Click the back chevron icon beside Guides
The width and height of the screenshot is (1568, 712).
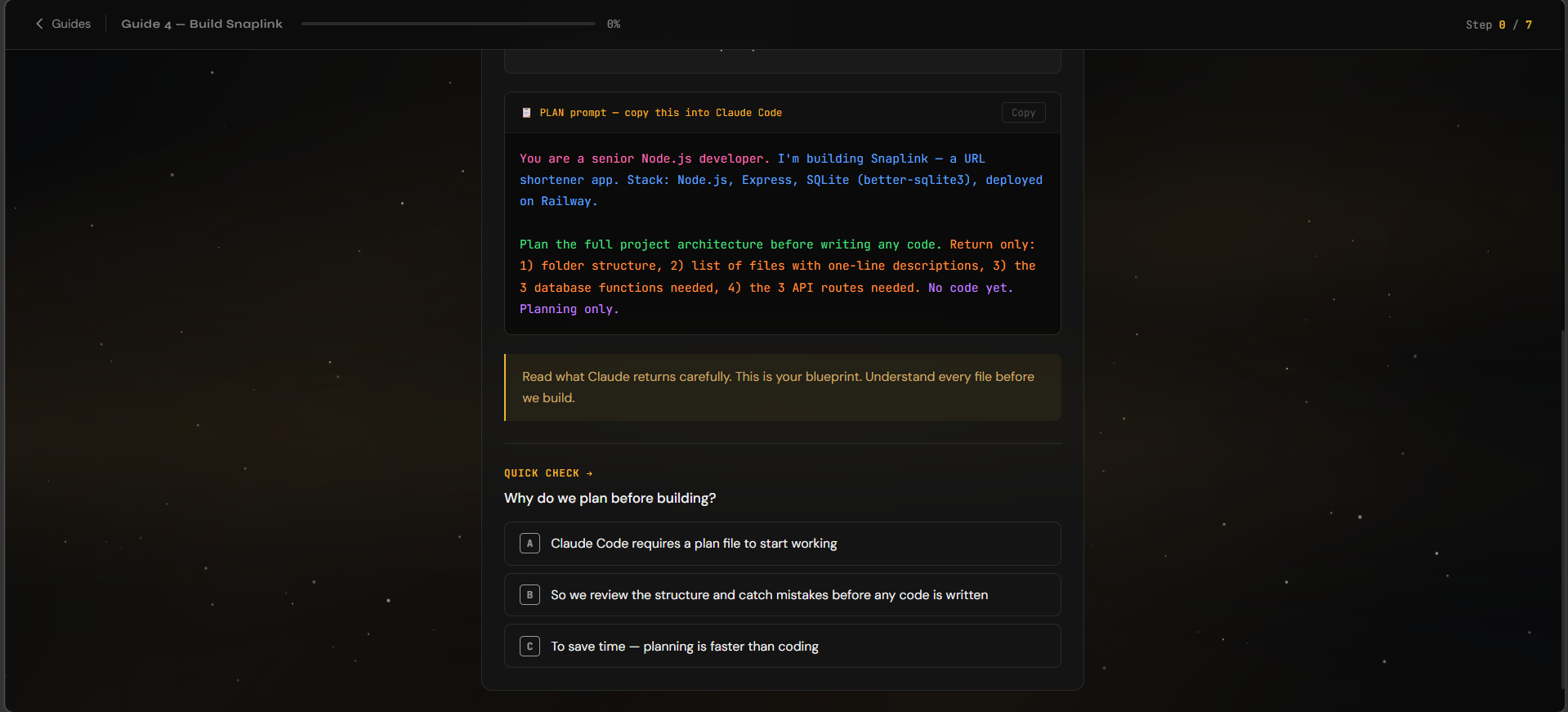coord(39,24)
